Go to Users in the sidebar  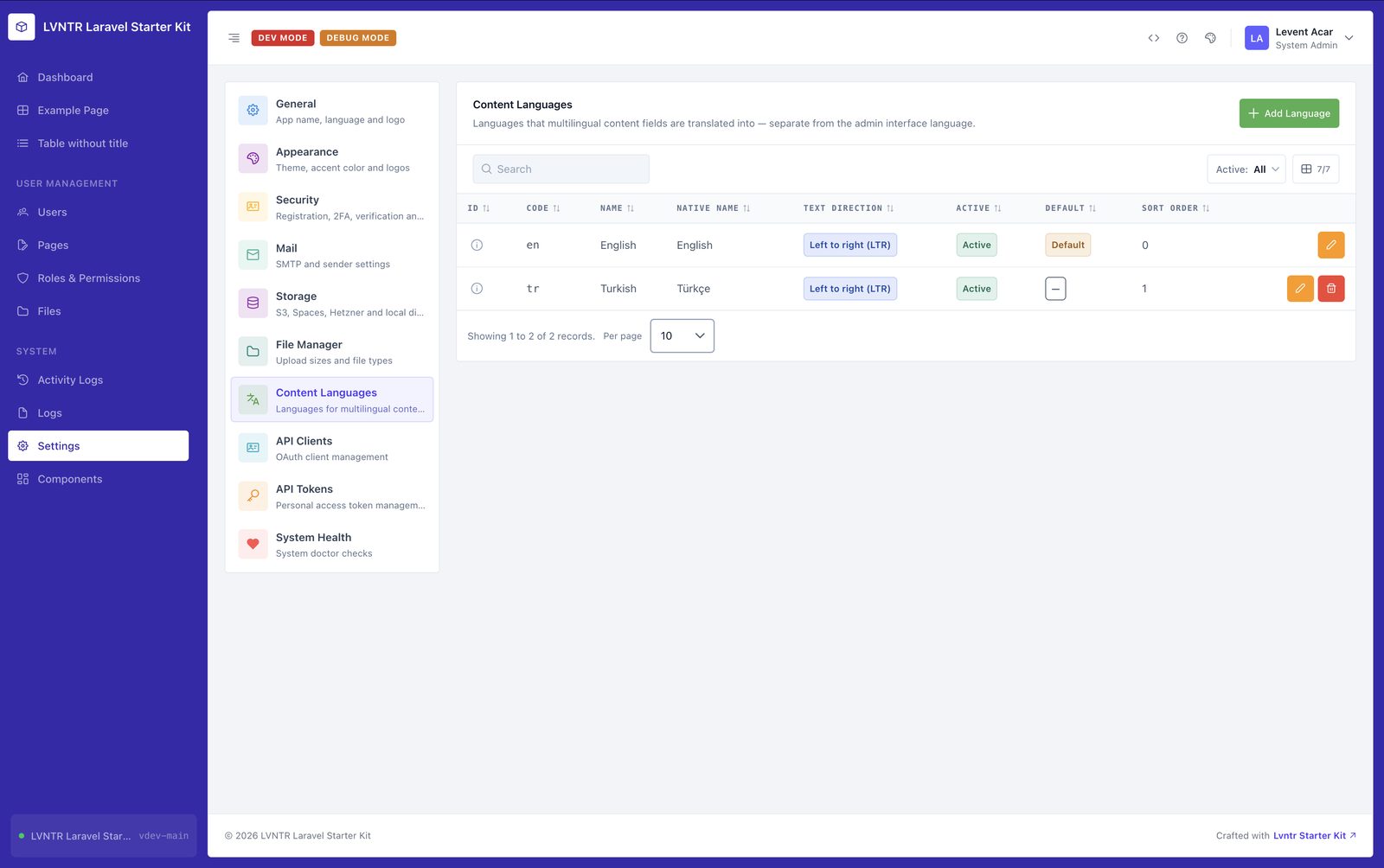(99, 213)
